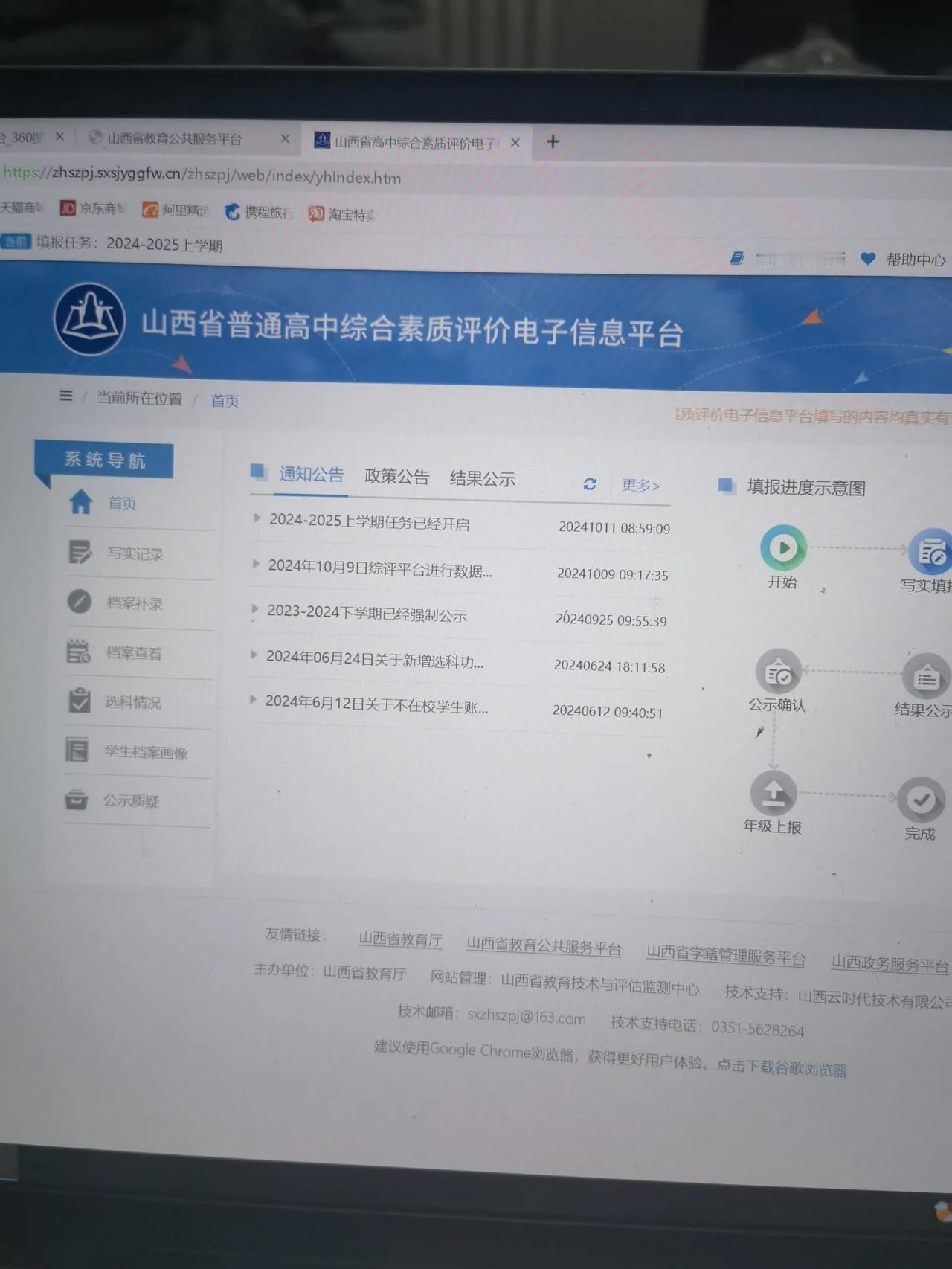Select the 山西省高中综合素质评价电子 browser tab
The width and height of the screenshot is (952, 1269).
point(416,141)
